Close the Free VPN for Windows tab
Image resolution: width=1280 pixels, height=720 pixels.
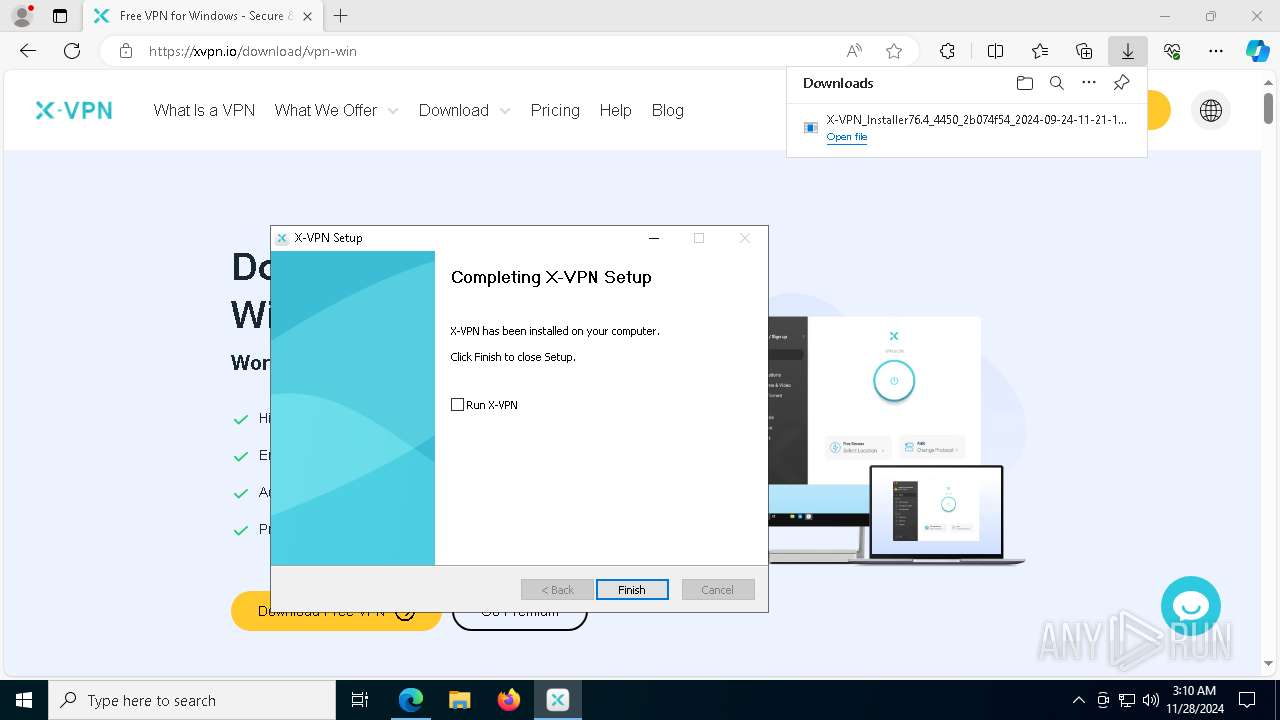307,16
